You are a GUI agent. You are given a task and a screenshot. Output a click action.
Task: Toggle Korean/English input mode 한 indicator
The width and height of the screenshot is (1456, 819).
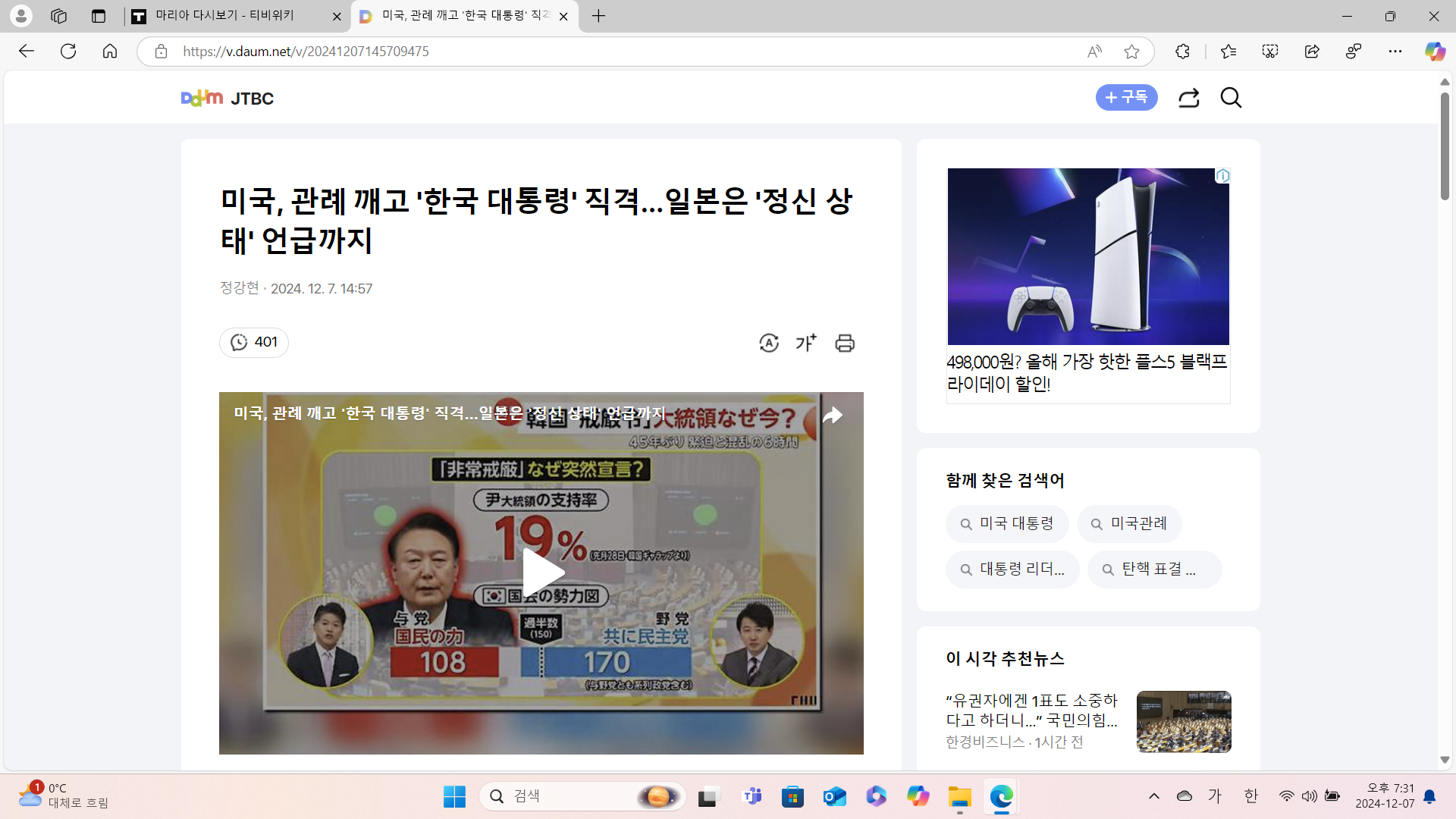[x=1250, y=796]
